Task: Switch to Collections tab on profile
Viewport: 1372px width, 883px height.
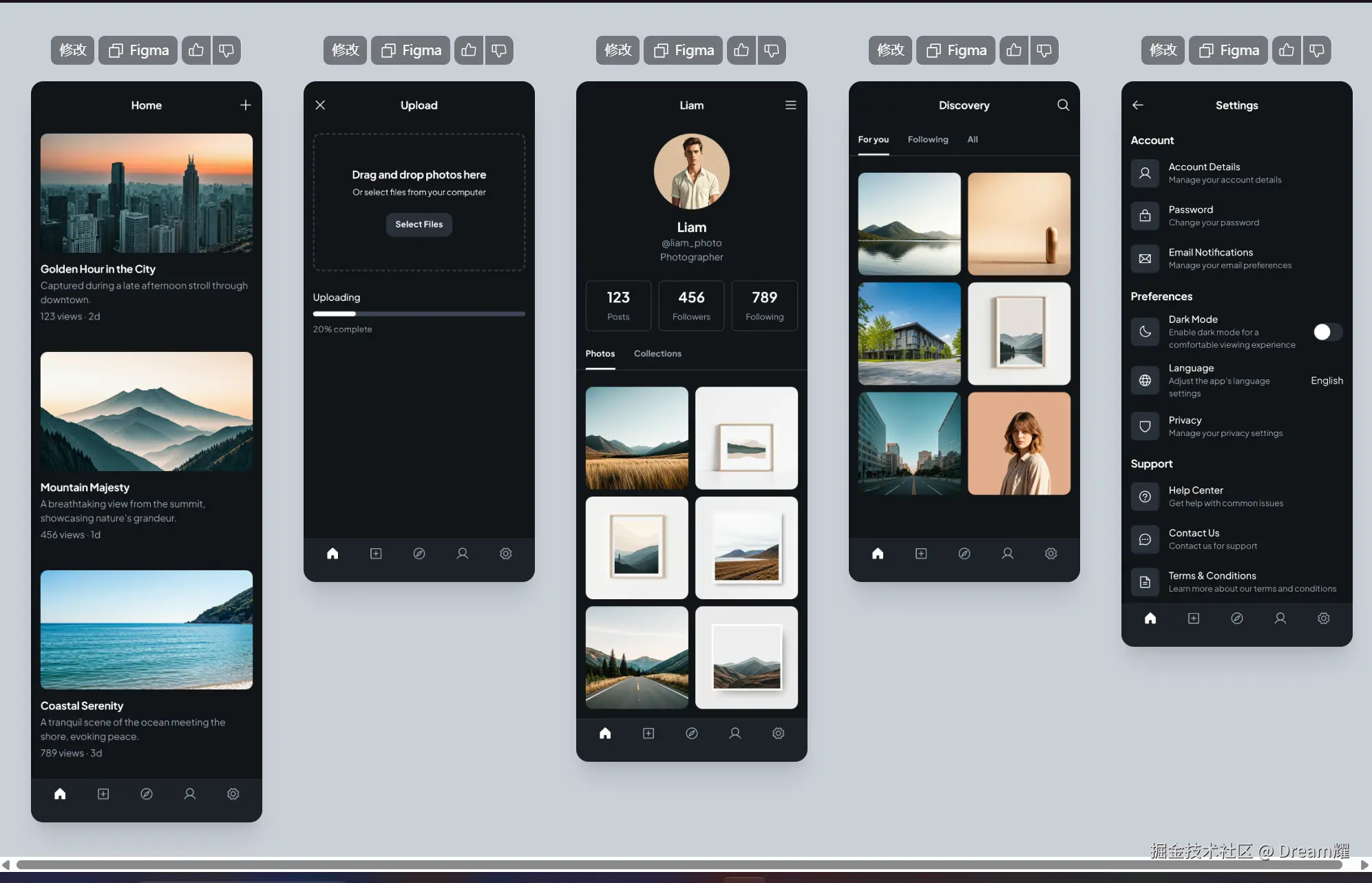Action: click(x=657, y=353)
